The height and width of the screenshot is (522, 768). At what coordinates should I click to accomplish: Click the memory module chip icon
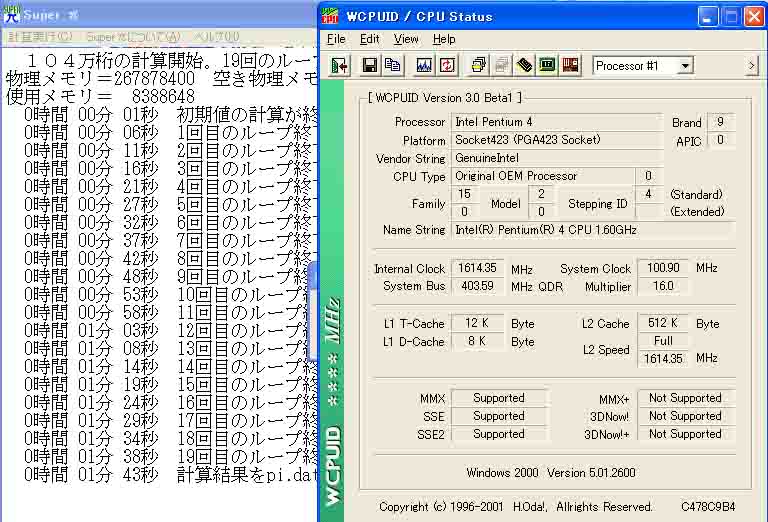click(x=524, y=65)
